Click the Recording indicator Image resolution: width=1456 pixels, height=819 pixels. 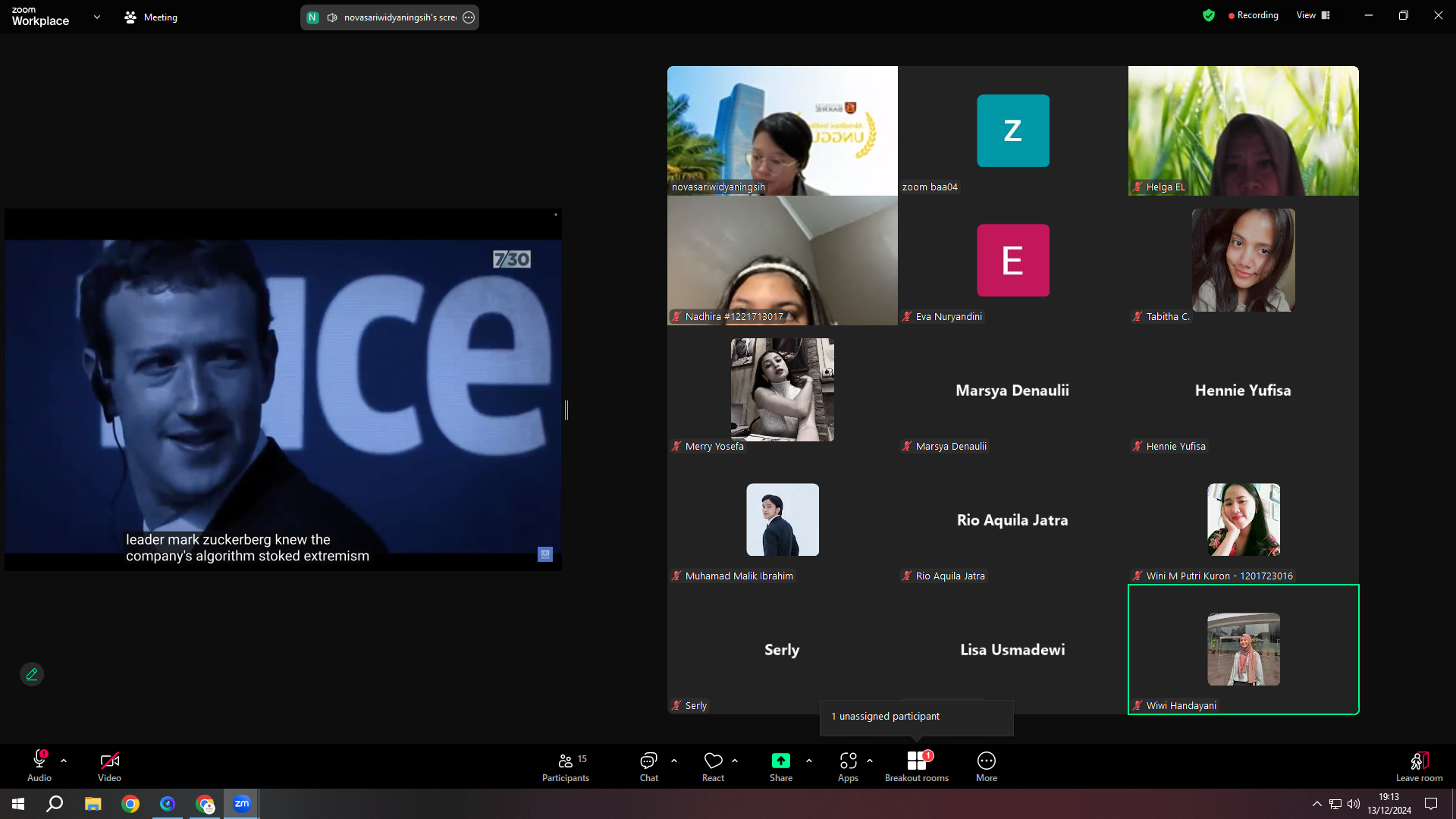coord(1253,15)
